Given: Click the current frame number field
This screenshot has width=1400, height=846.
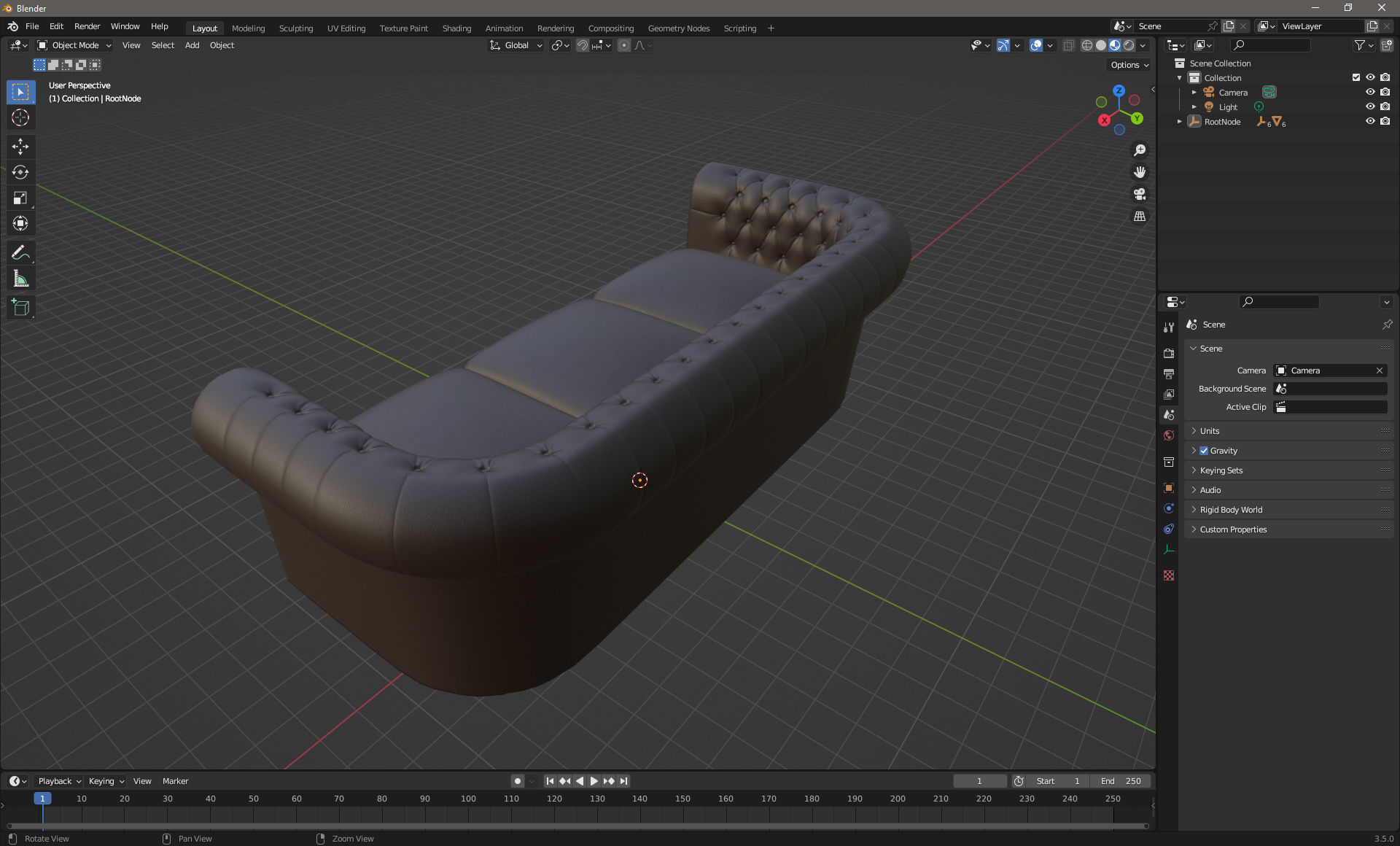Looking at the screenshot, I should [x=979, y=781].
